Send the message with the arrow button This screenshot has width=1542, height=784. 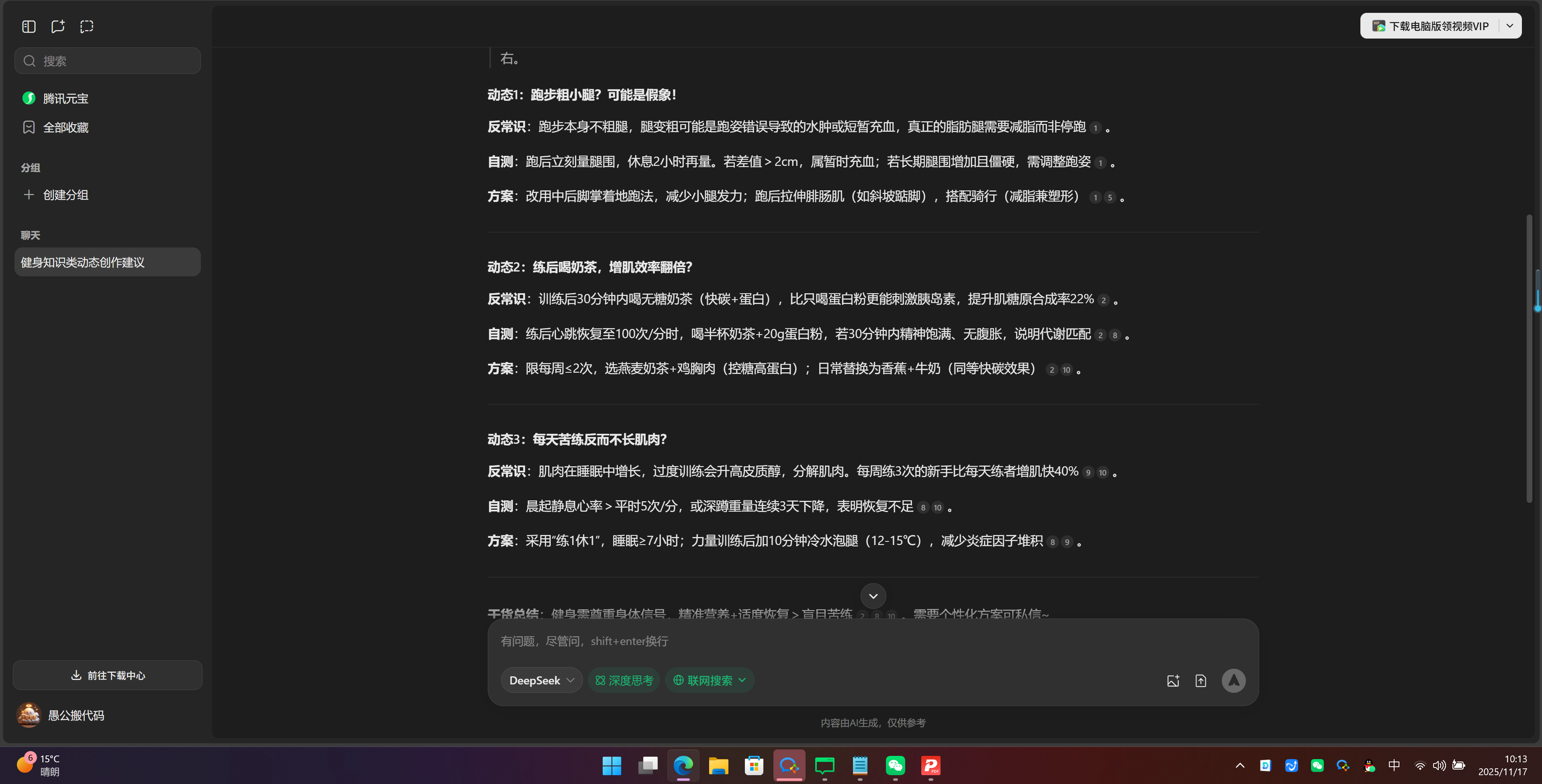[x=1234, y=680]
